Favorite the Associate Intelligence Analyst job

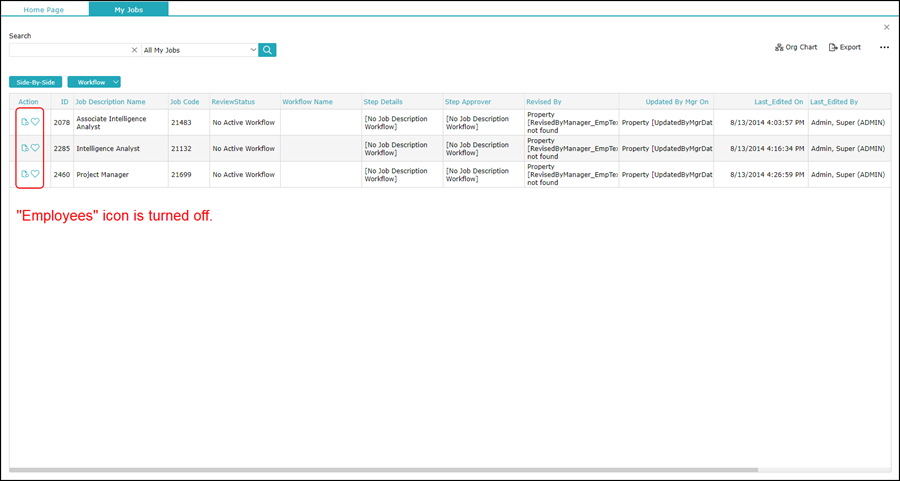tap(35, 122)
